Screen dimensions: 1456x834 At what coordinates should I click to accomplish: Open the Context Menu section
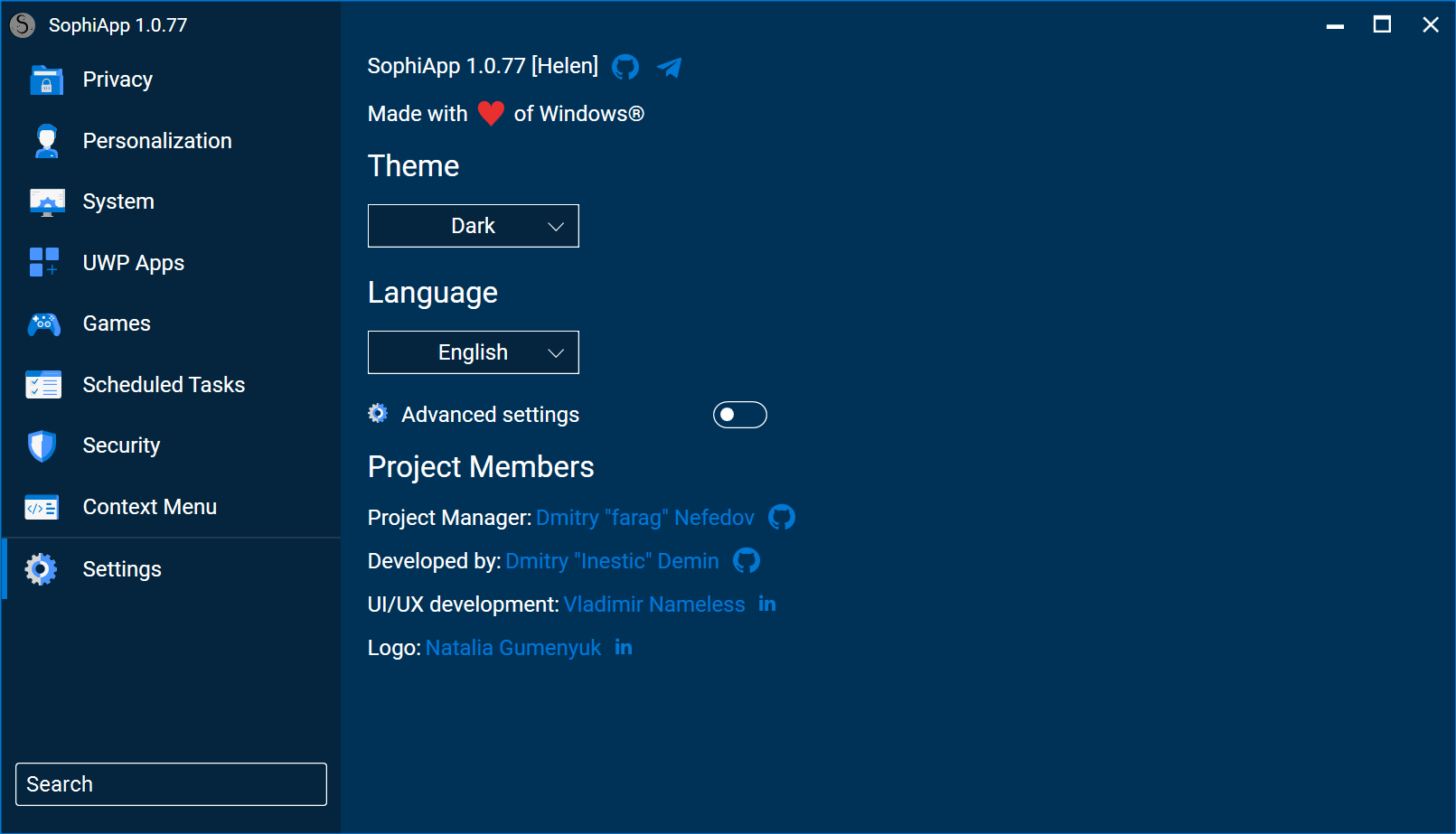[x=172, y=507]
